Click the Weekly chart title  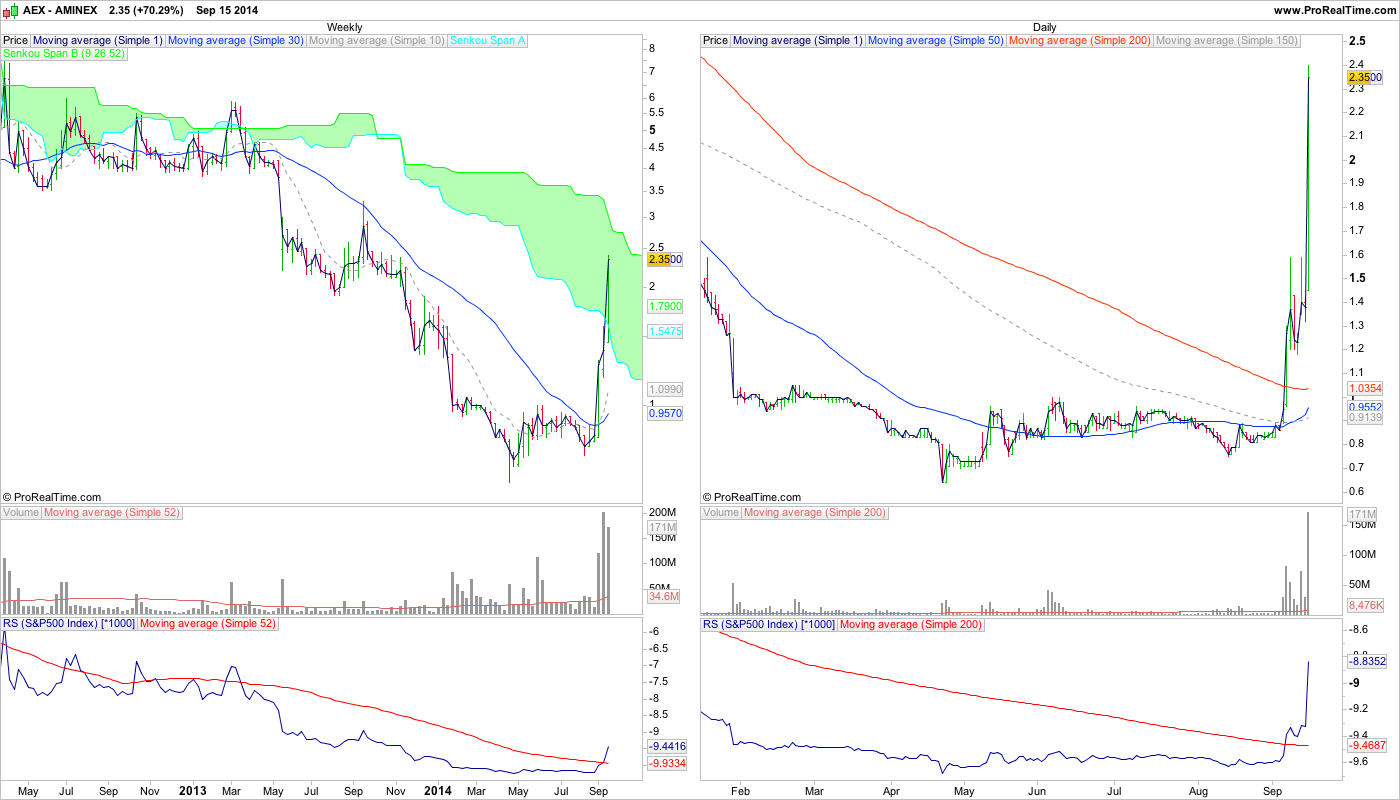pos(345,27)
